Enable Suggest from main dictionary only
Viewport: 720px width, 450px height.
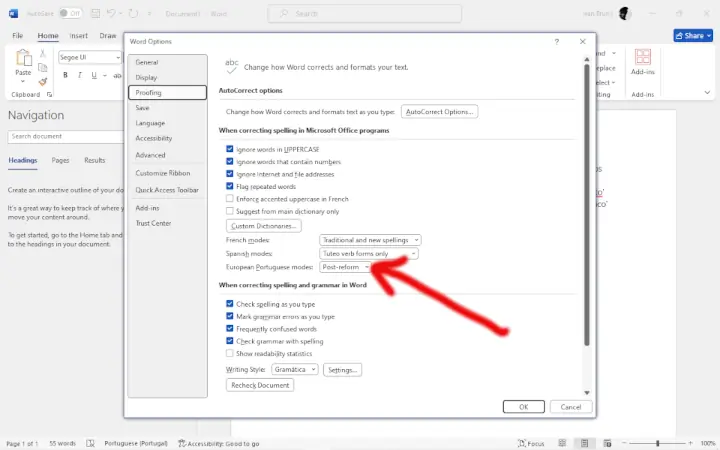tap(230, 211)
